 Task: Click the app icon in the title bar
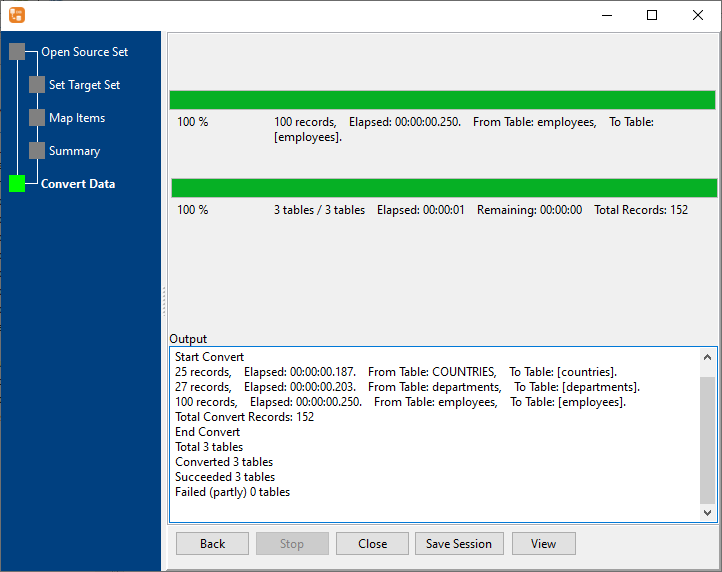click(x=17, y=15)
